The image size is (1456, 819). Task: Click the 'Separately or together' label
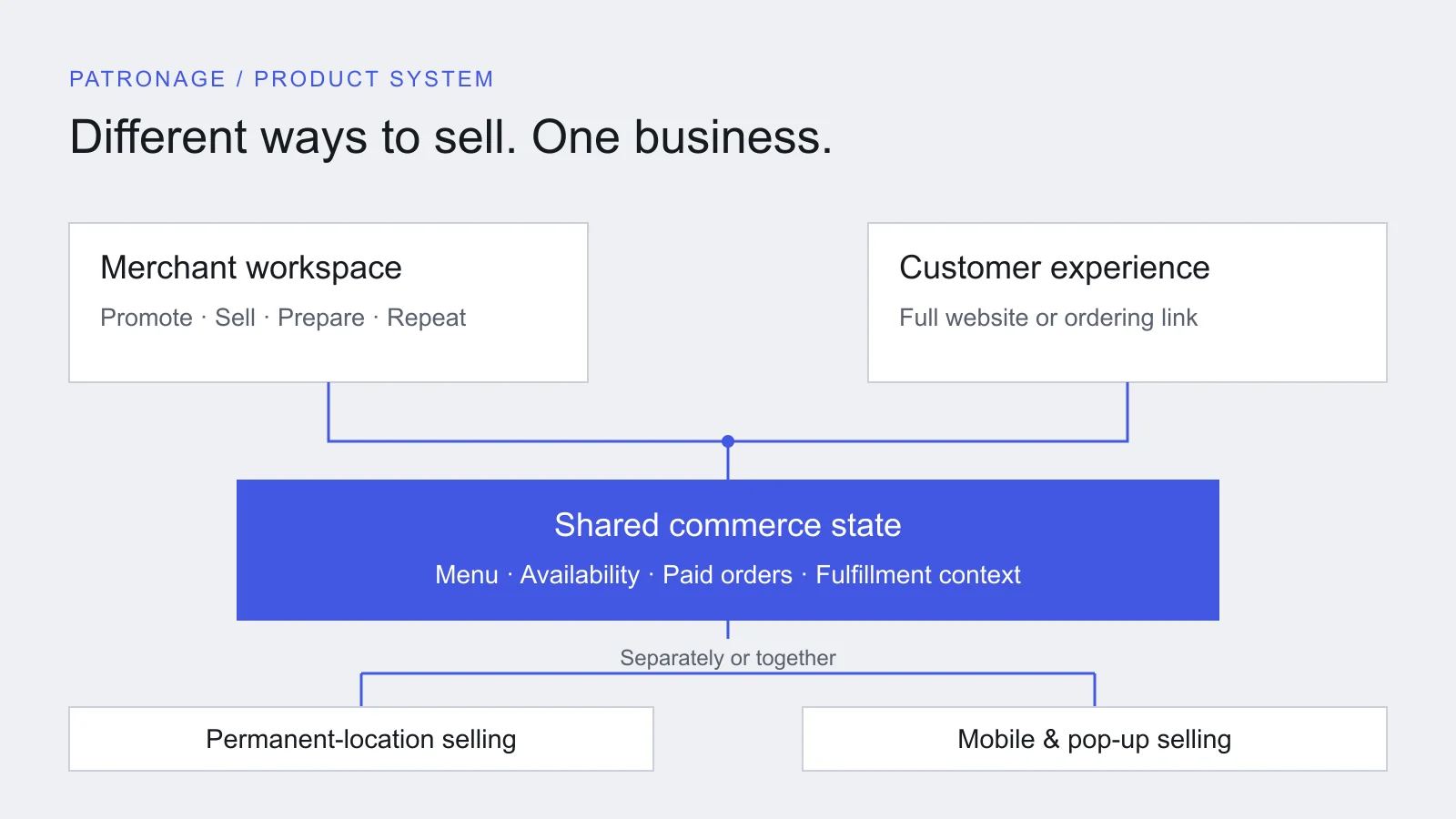click(728, 658)
